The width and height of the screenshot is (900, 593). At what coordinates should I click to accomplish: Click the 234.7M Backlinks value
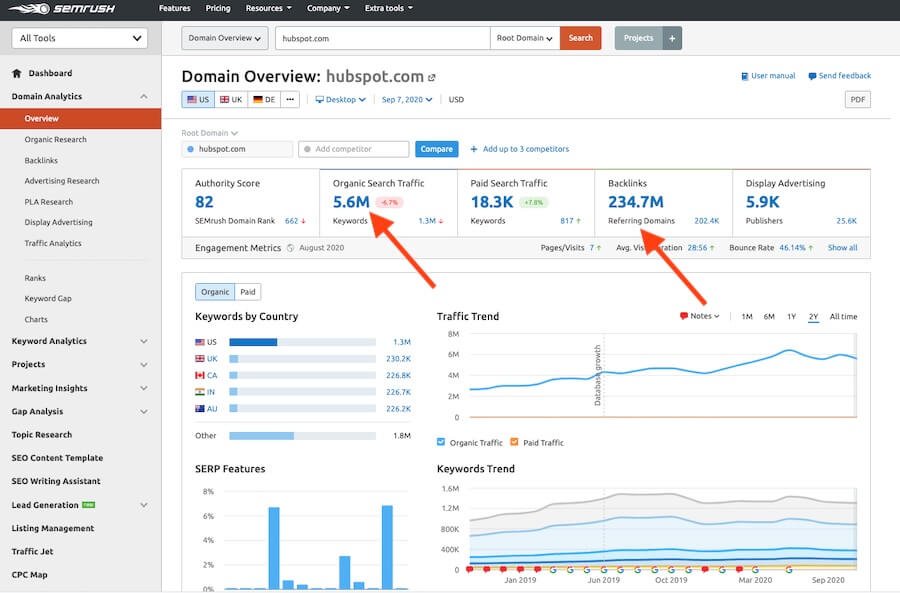(x=636, y=202)
